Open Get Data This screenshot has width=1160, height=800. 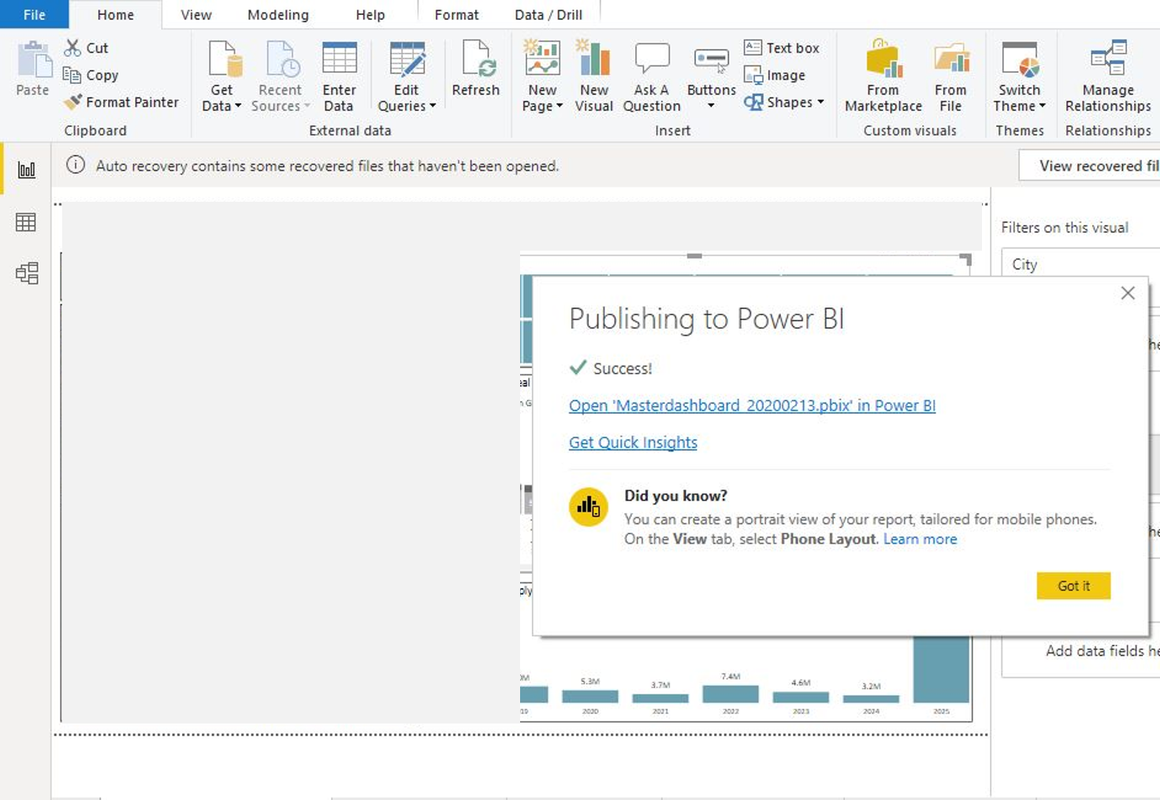click(x=222, y=76)
